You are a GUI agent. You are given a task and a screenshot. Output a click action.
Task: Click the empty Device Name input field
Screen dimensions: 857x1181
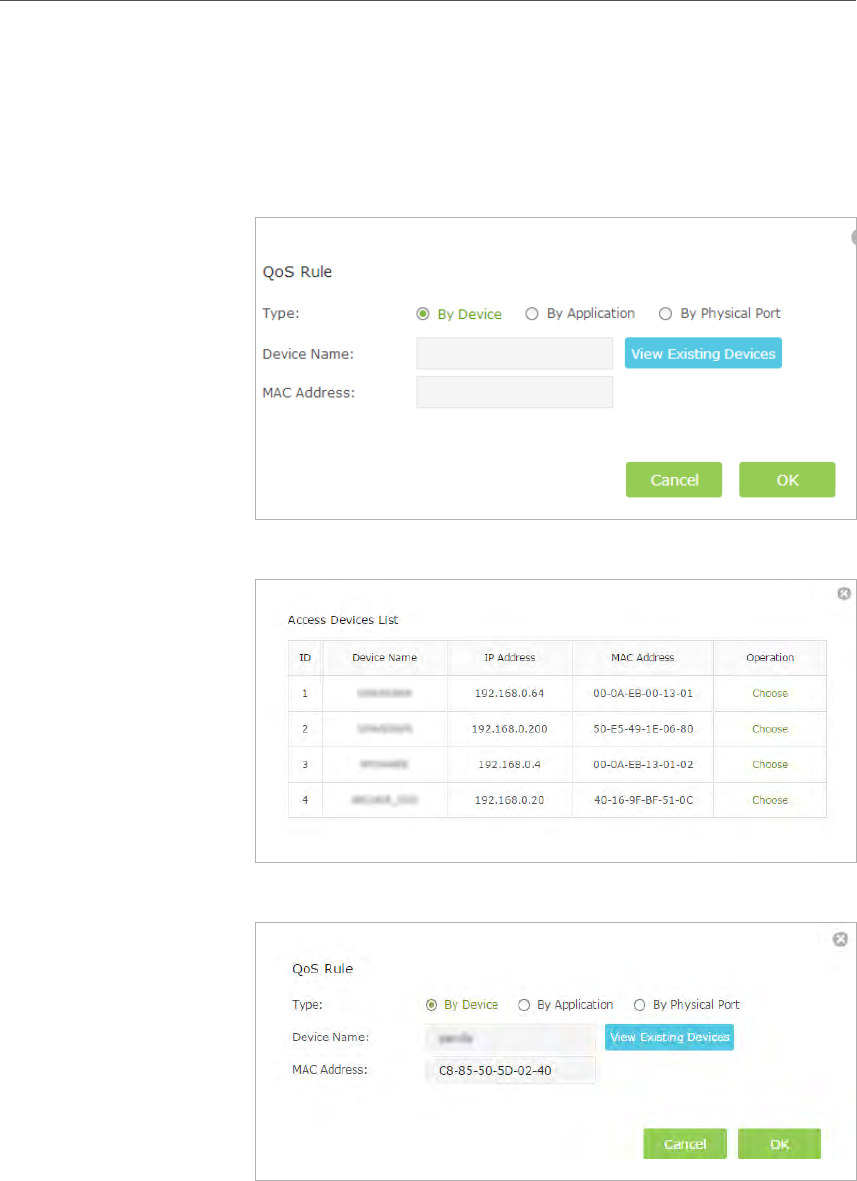pyautogui.click(x=514, y=353)
